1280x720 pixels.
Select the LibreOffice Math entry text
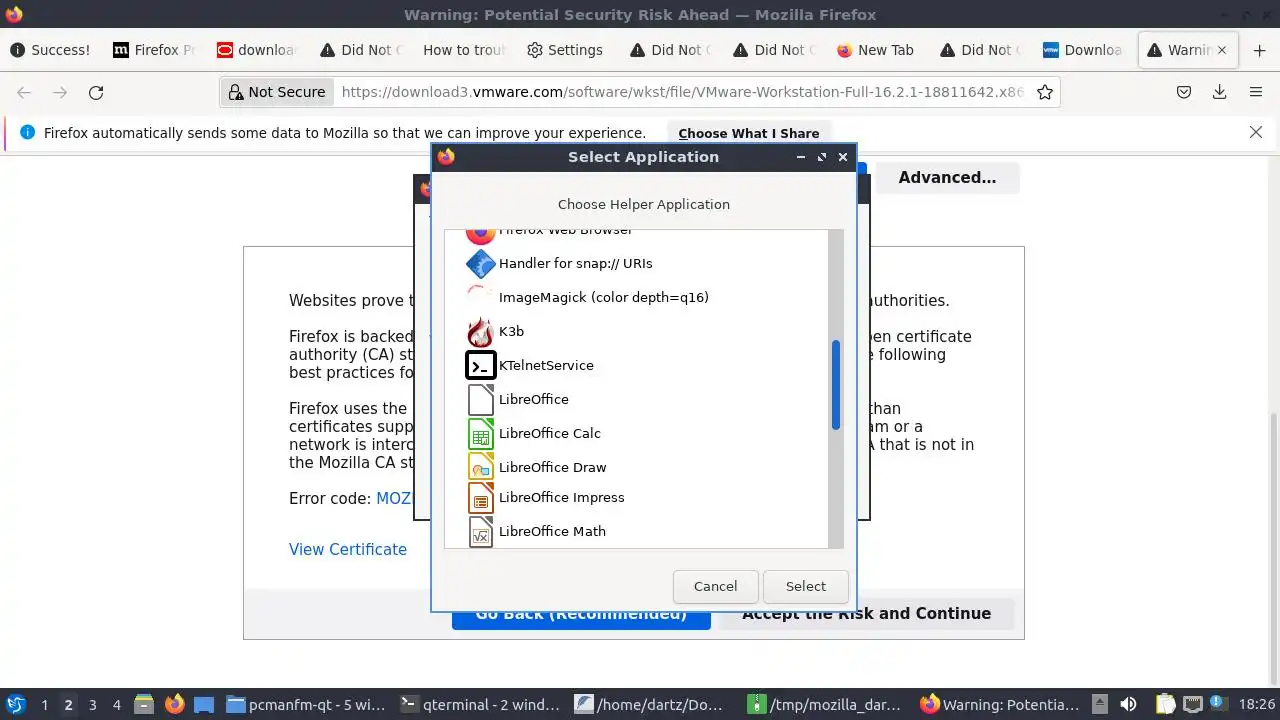[552, 532]
